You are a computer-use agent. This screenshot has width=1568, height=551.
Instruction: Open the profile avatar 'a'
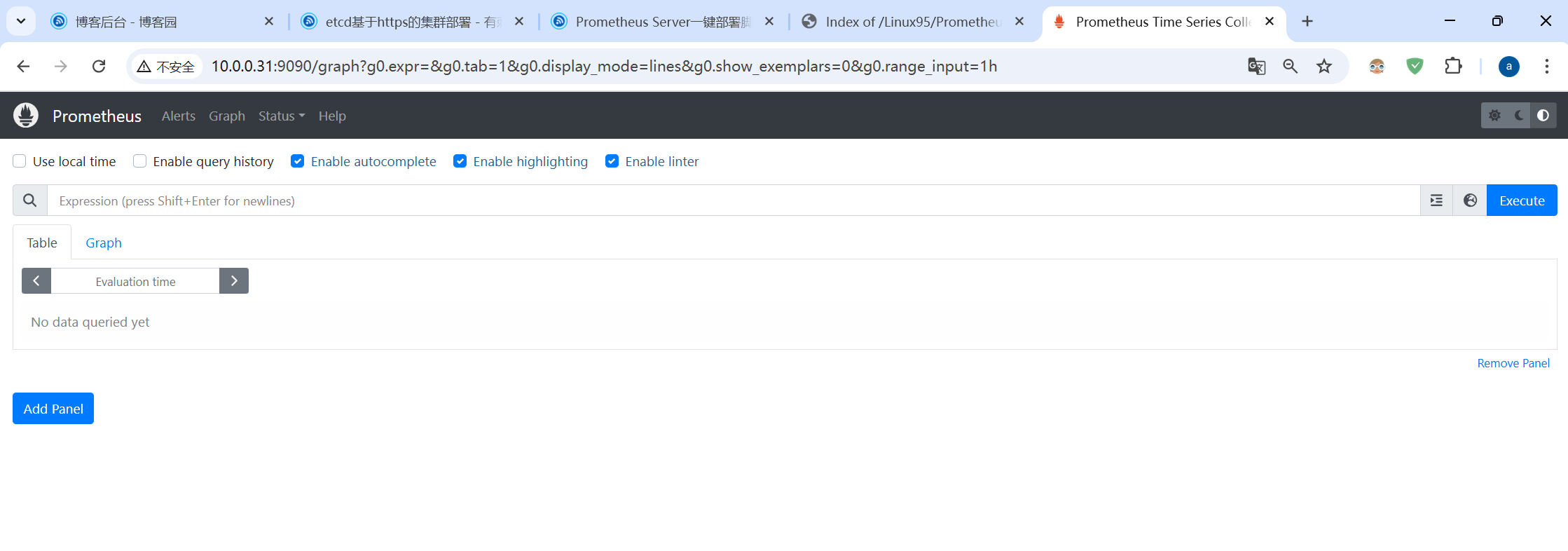tap(1508, 67)
